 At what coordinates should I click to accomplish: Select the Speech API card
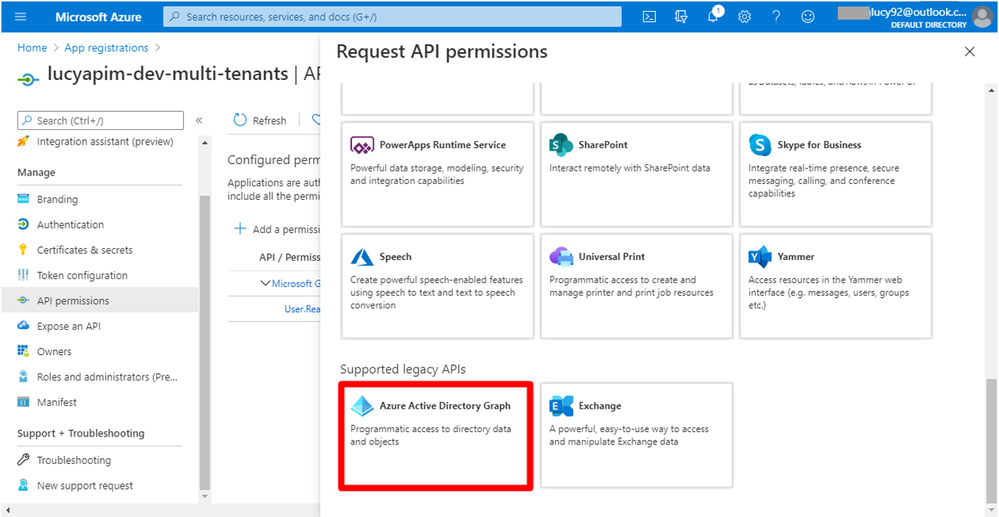pyautogui.click(x=438, y=286)
